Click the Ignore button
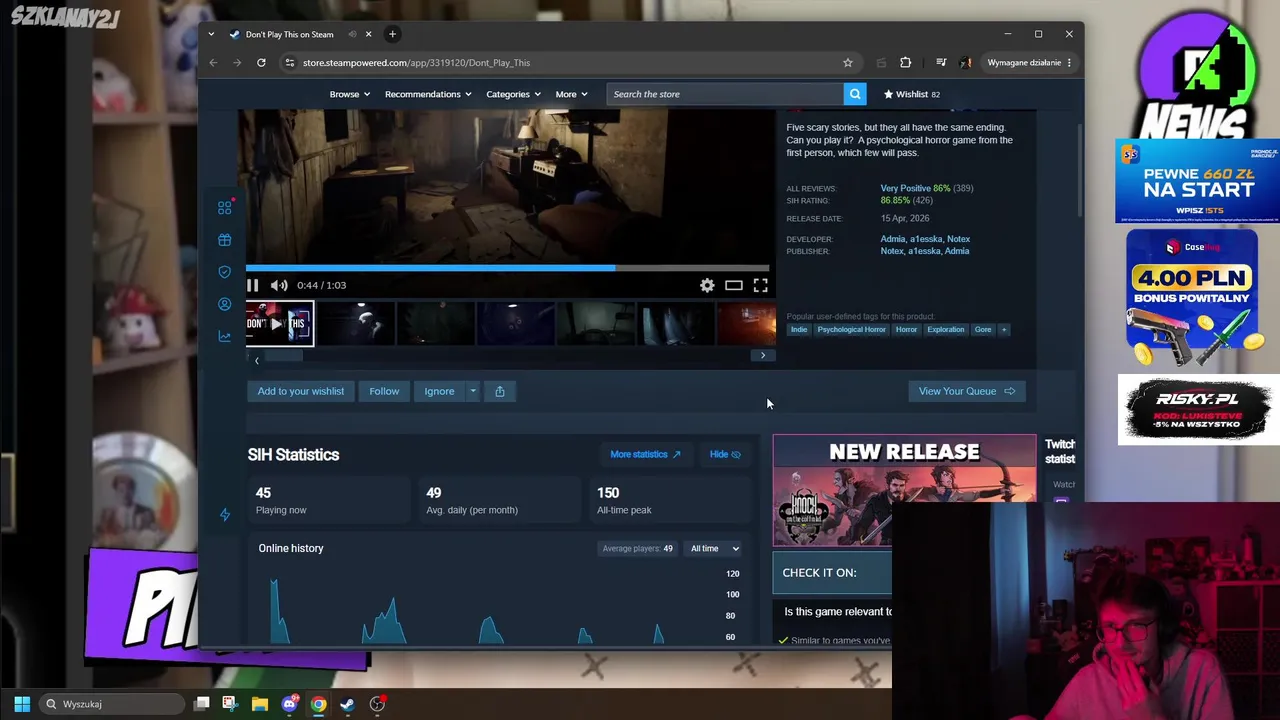Viewport: 1280px width, 720px height. point(439,391)
